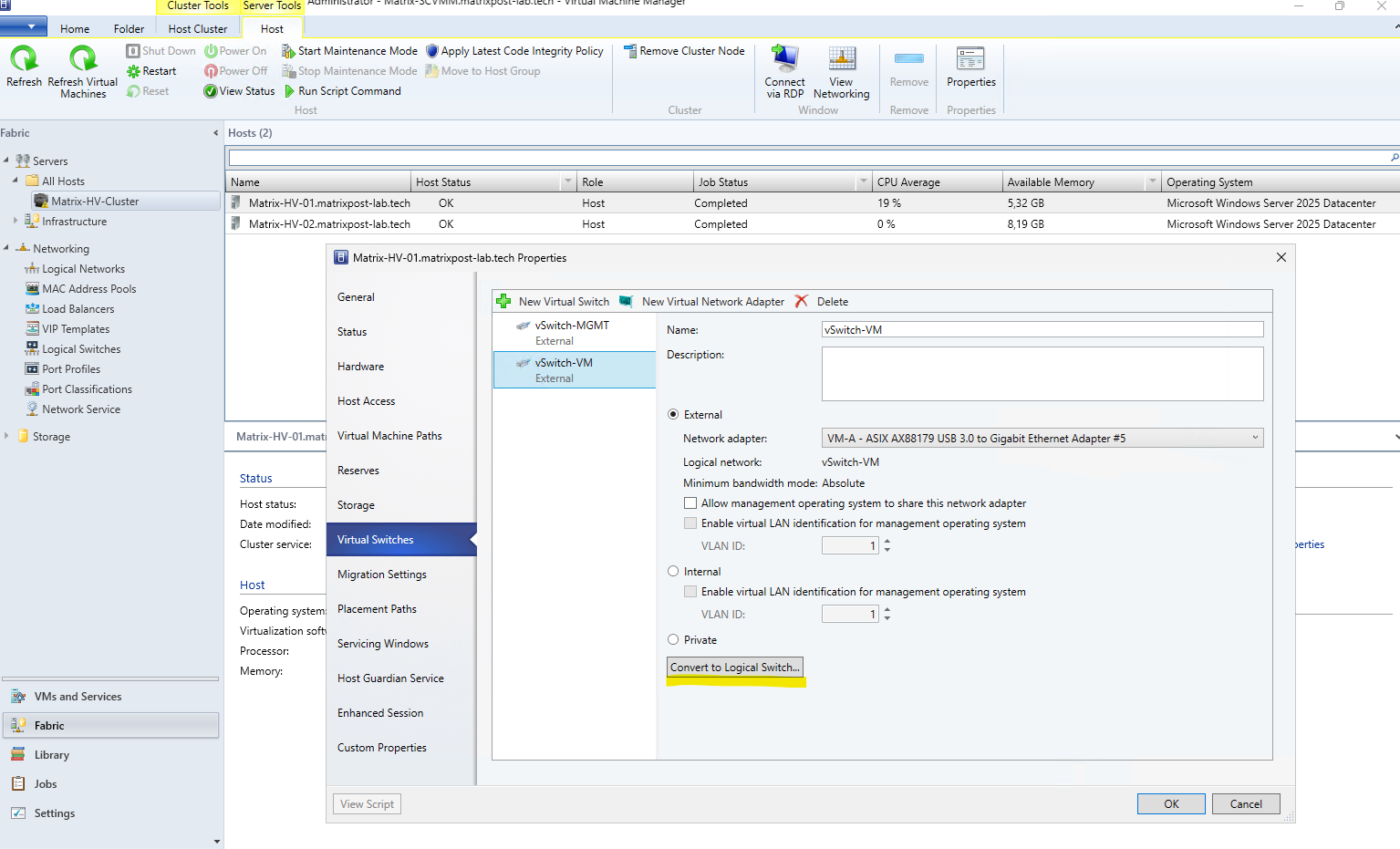Open Logical Switches node
The height and width of the screenshot is (849, 1400).
[81, 349]
